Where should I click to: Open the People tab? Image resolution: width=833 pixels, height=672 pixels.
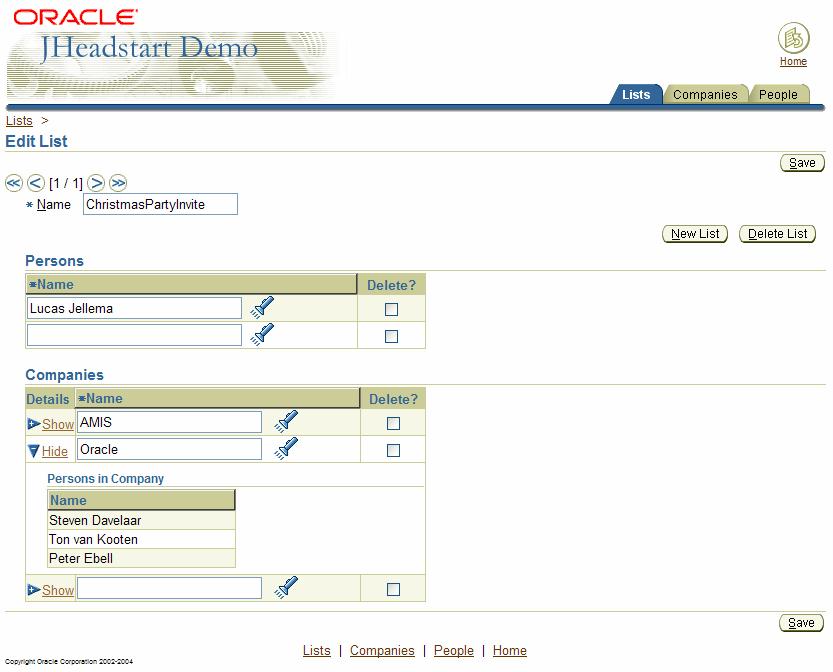point(778,95)
